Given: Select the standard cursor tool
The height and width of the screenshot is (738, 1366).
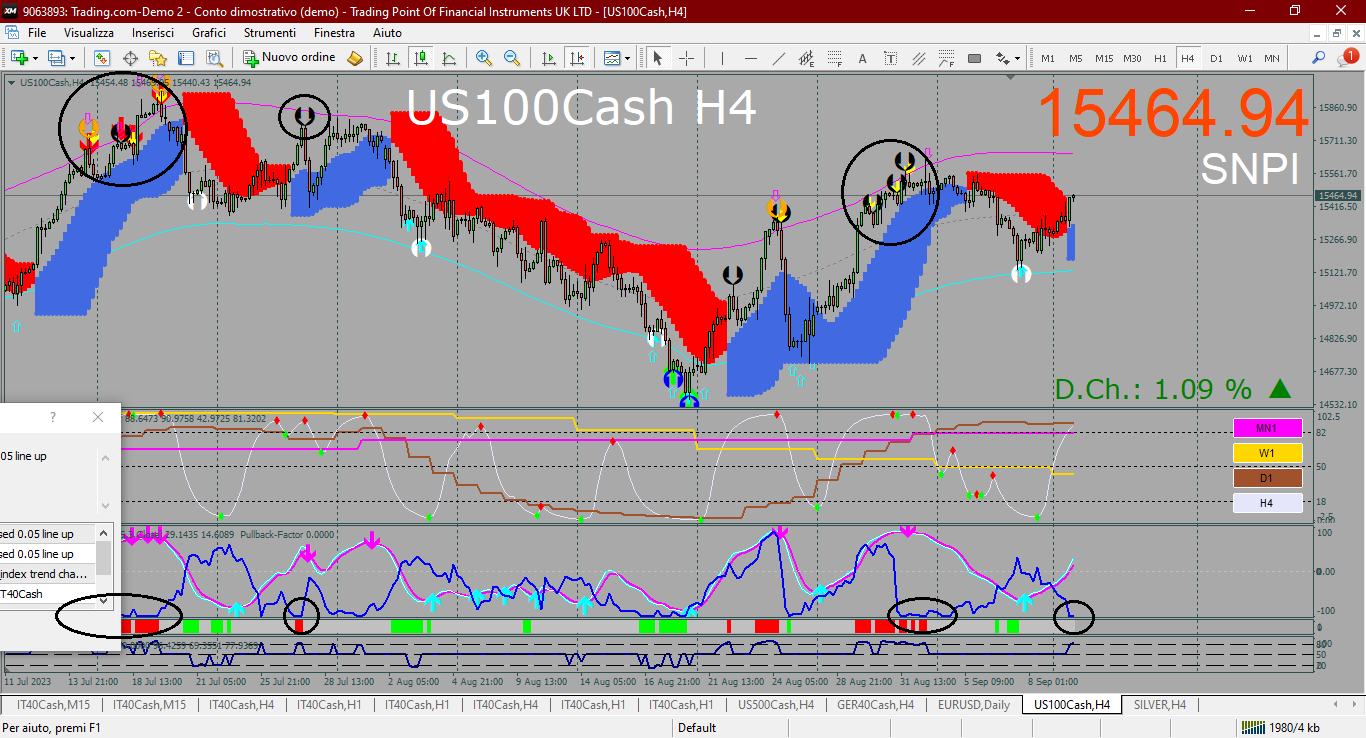Looking at the screenshot, I should (x=658, y=58).
